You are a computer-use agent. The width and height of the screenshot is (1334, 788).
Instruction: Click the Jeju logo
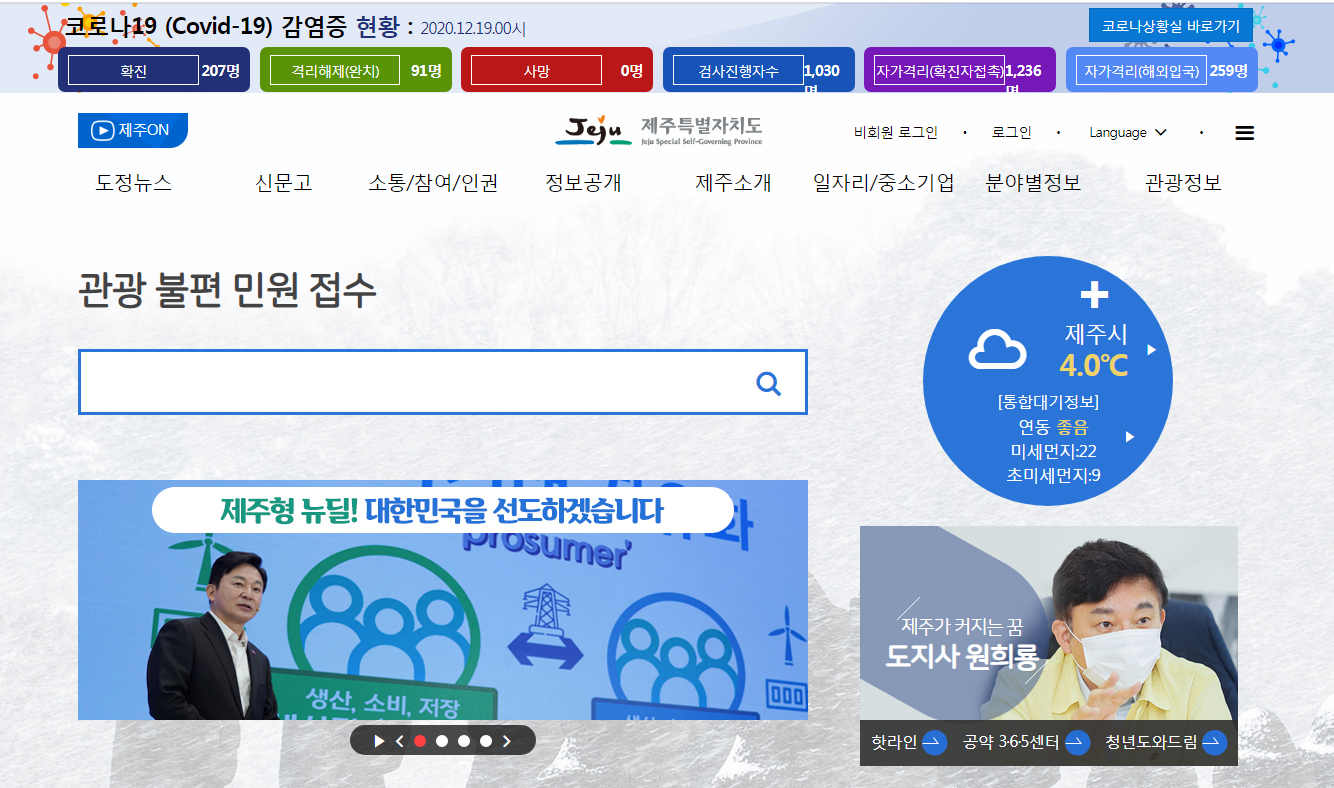point(658,131)
